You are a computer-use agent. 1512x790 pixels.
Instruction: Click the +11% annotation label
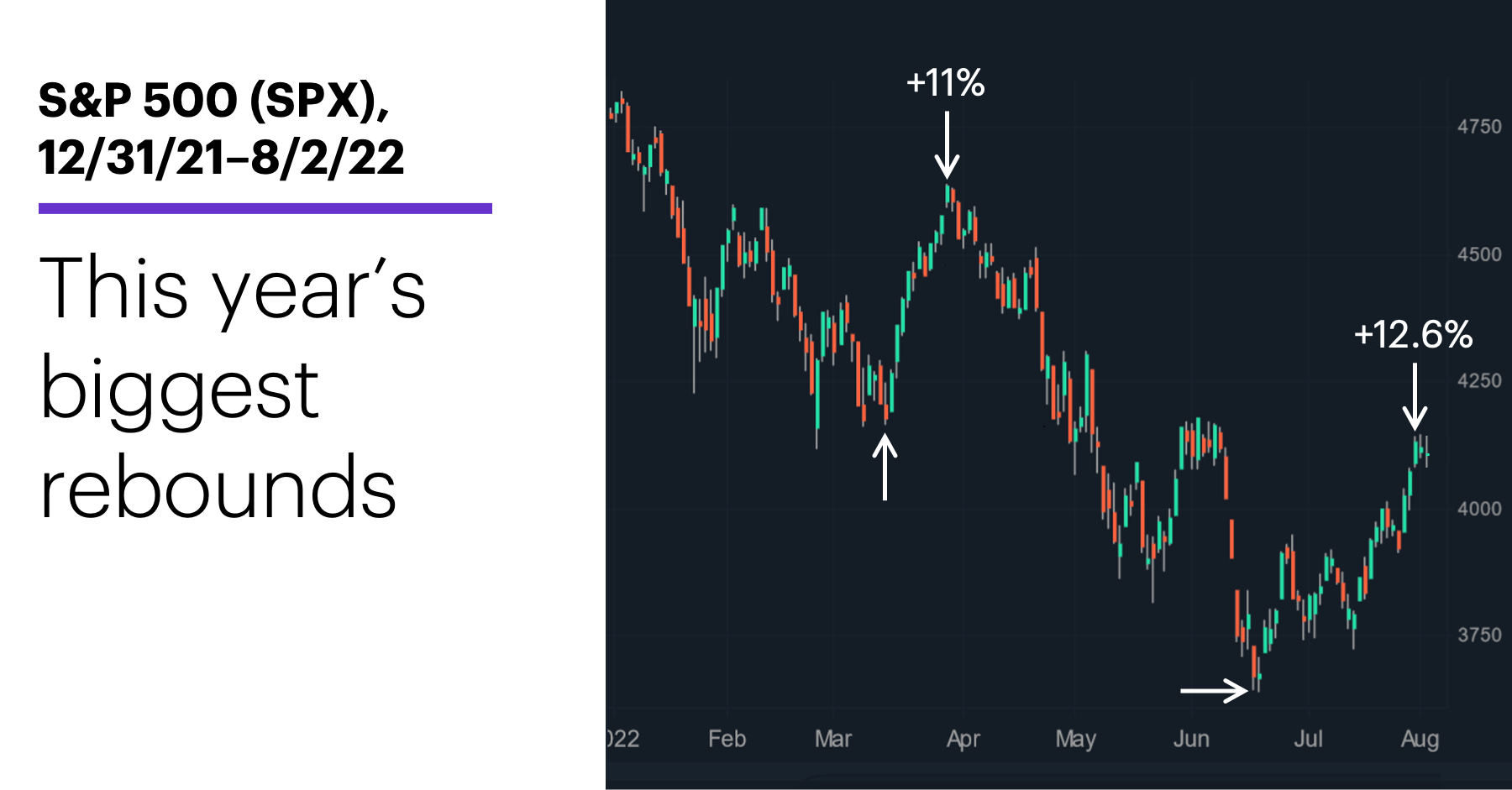point(945,83)
